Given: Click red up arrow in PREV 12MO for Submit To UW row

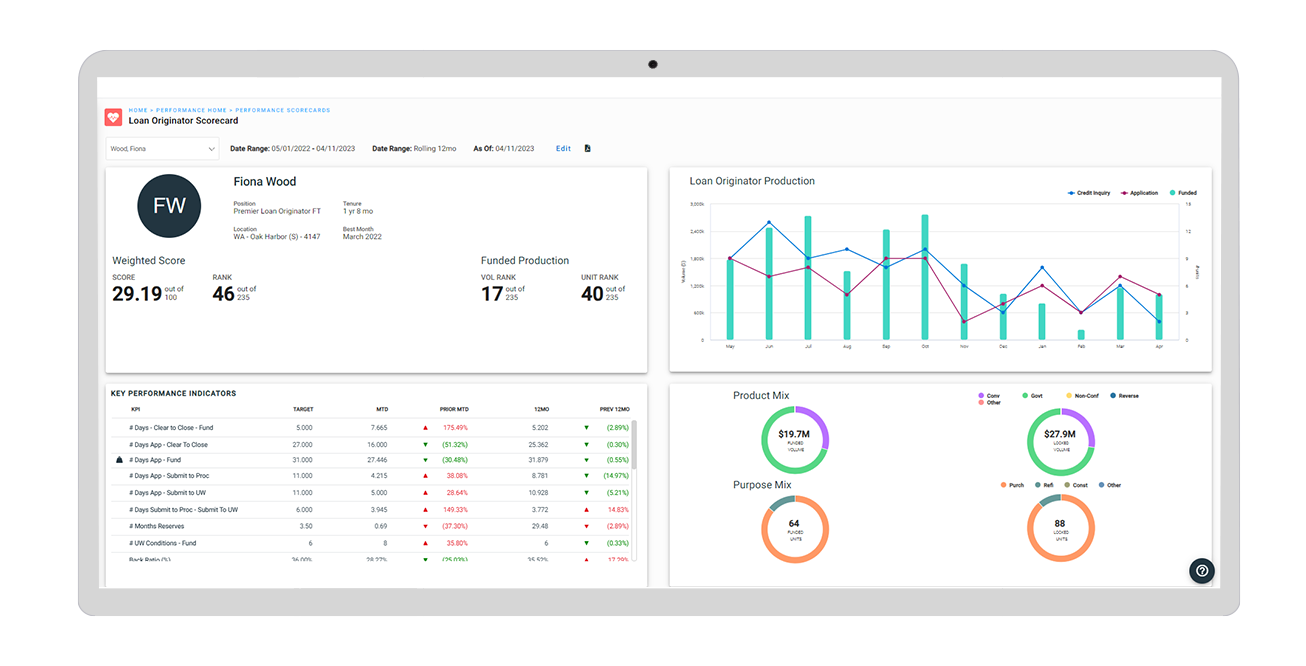Looking at the screenshot, I should coord(587,510).
